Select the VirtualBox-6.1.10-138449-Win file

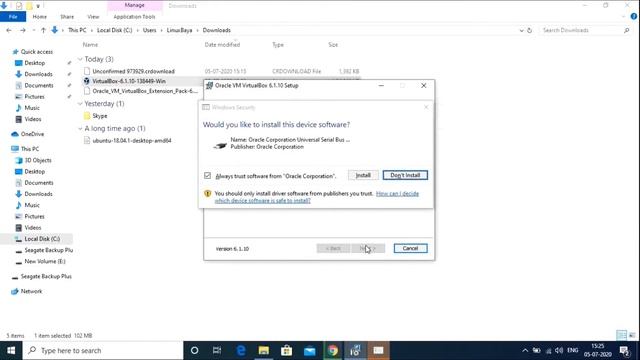tap(129, 81)
